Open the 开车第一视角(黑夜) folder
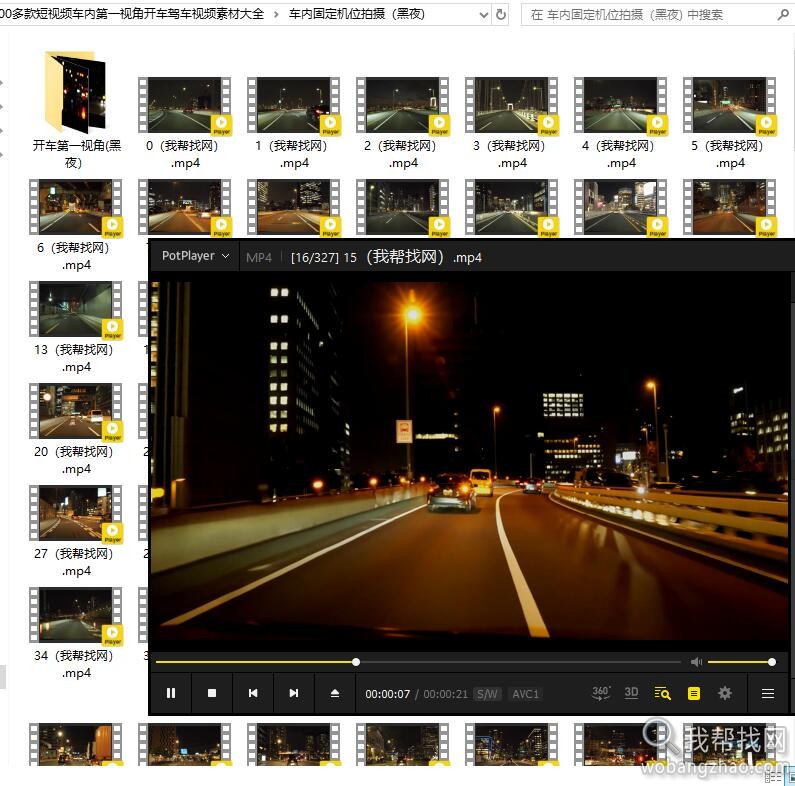The image size is (795, 786). tap(77, 110)
